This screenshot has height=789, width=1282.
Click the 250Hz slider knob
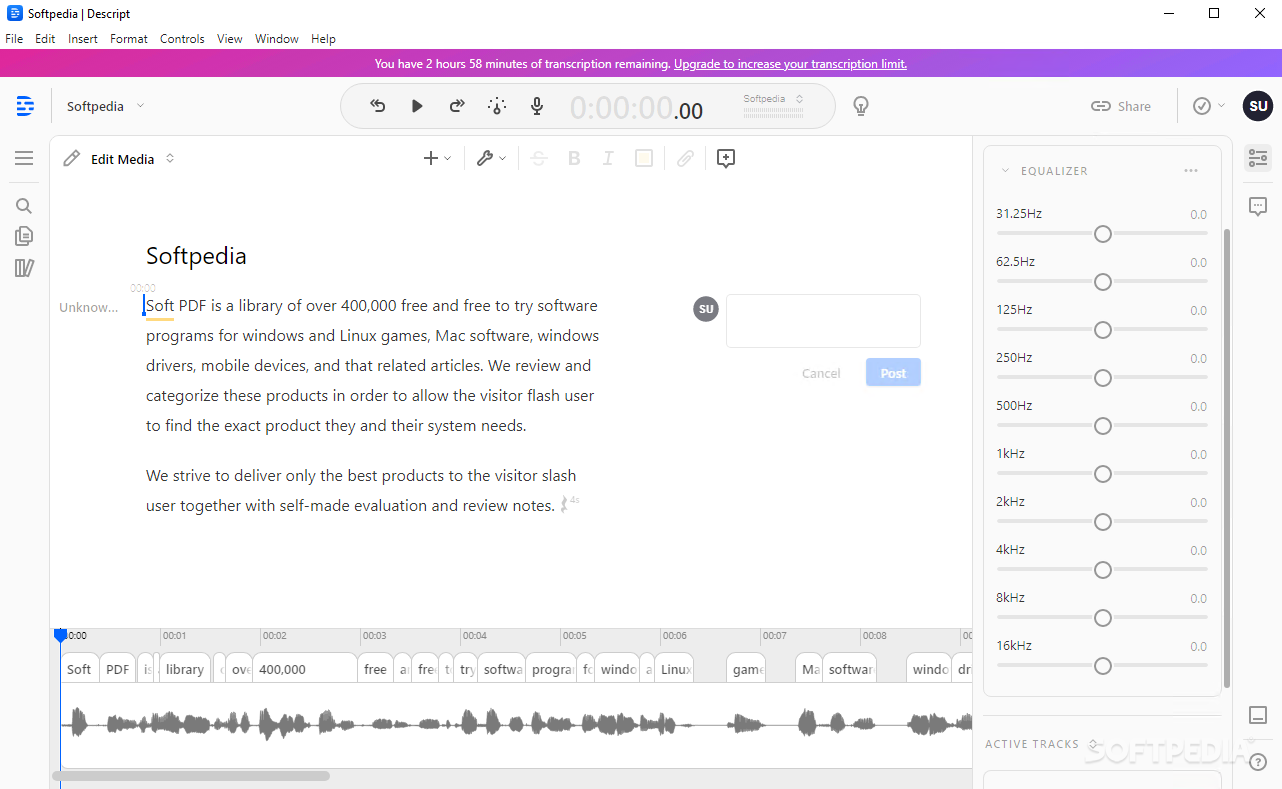(1103, 377)
